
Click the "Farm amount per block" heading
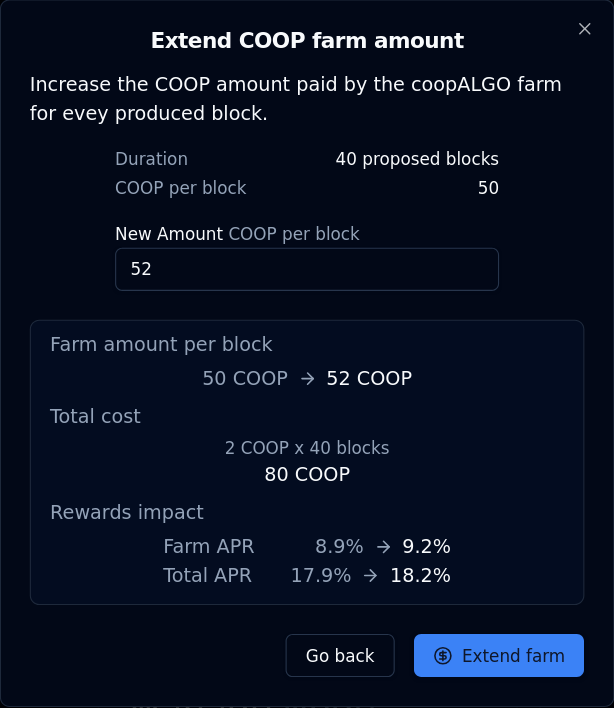click(x=161, y=345)
